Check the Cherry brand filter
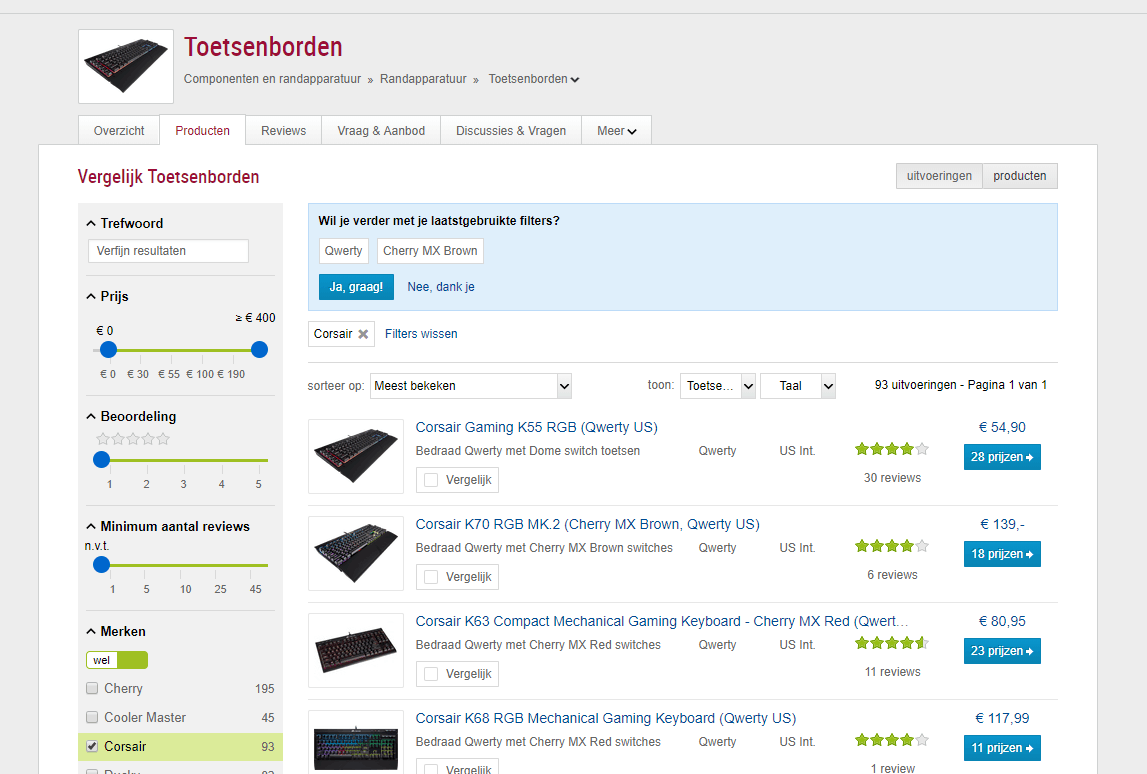1147x774 pixels. [92, 688]
